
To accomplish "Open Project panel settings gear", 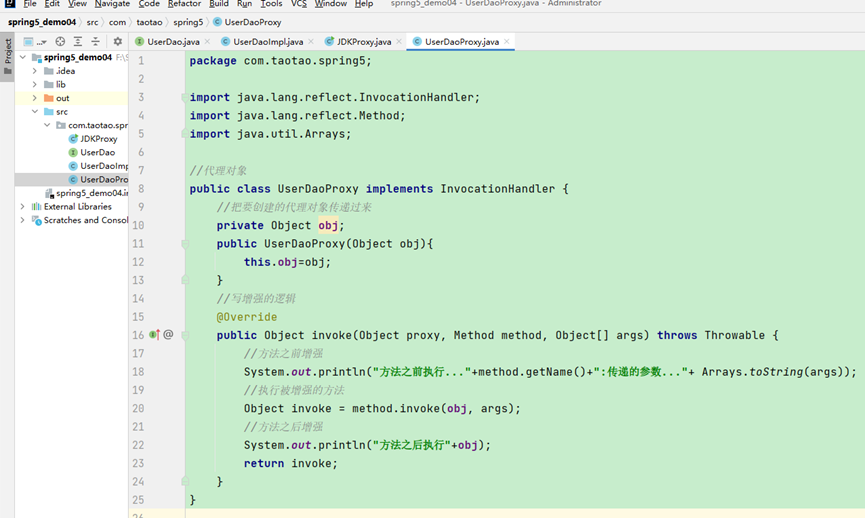I will point(118,41).
